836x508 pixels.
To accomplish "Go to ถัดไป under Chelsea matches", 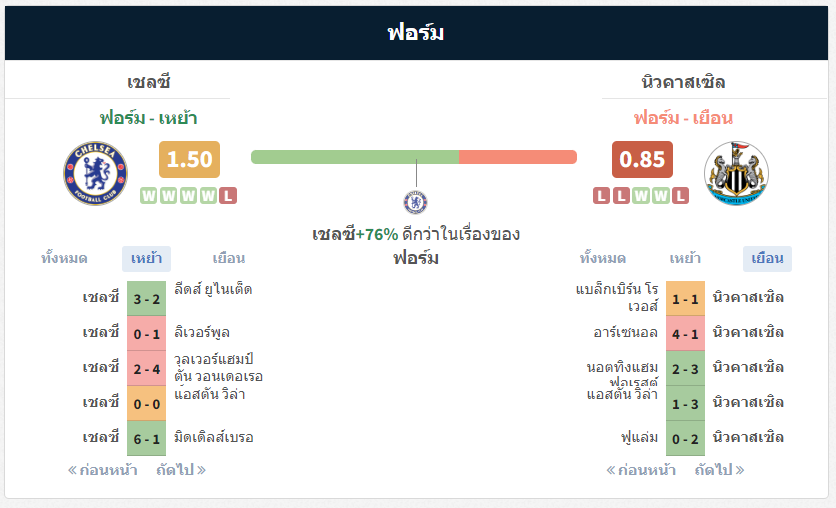I will [x=181, y=470].
